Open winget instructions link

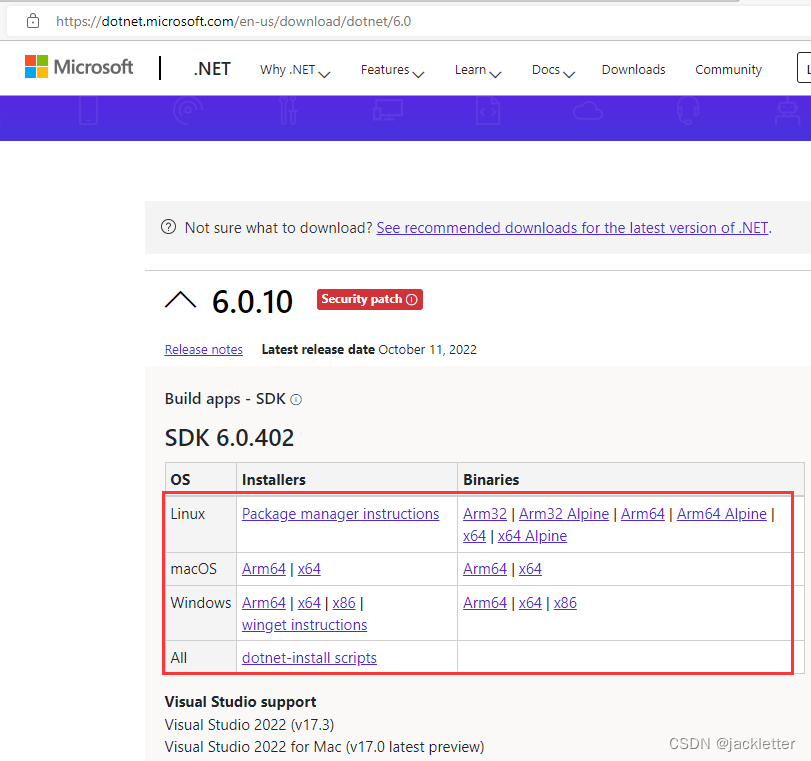pyautogui.click(x=304, y=625)
